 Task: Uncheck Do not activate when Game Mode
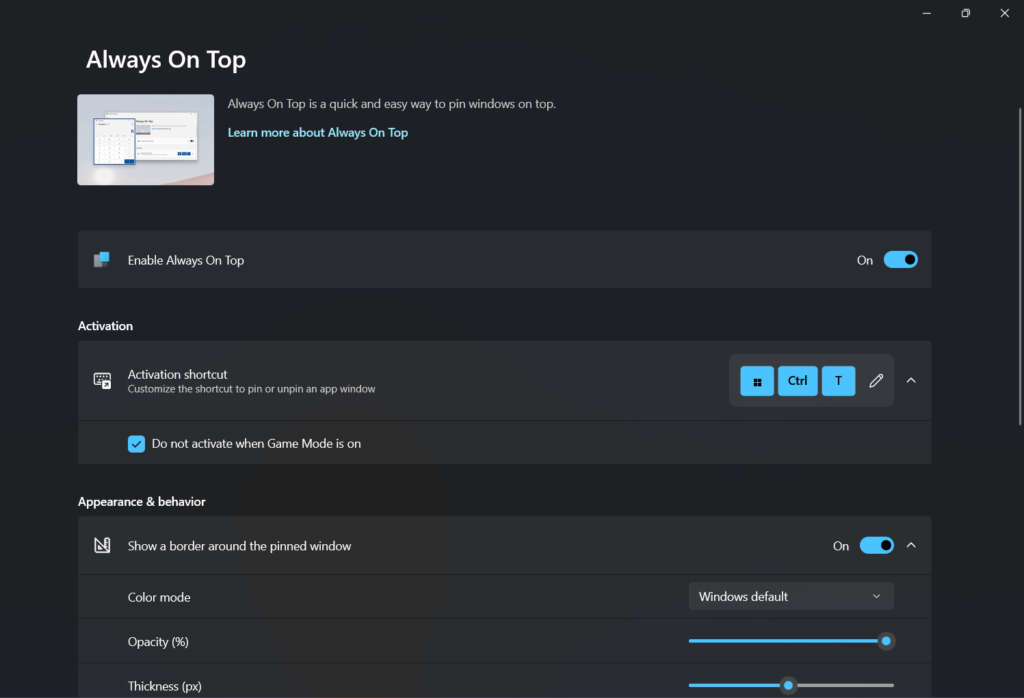click(x=136, y=444)
